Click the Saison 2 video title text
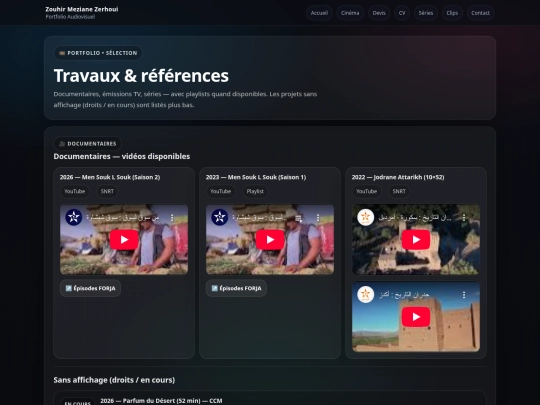 point(123,218)
